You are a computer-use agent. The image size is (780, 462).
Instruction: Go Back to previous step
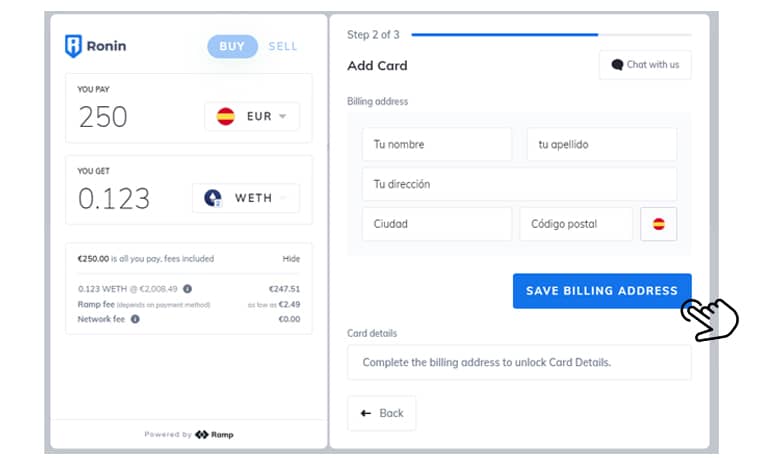pos(381,413)
